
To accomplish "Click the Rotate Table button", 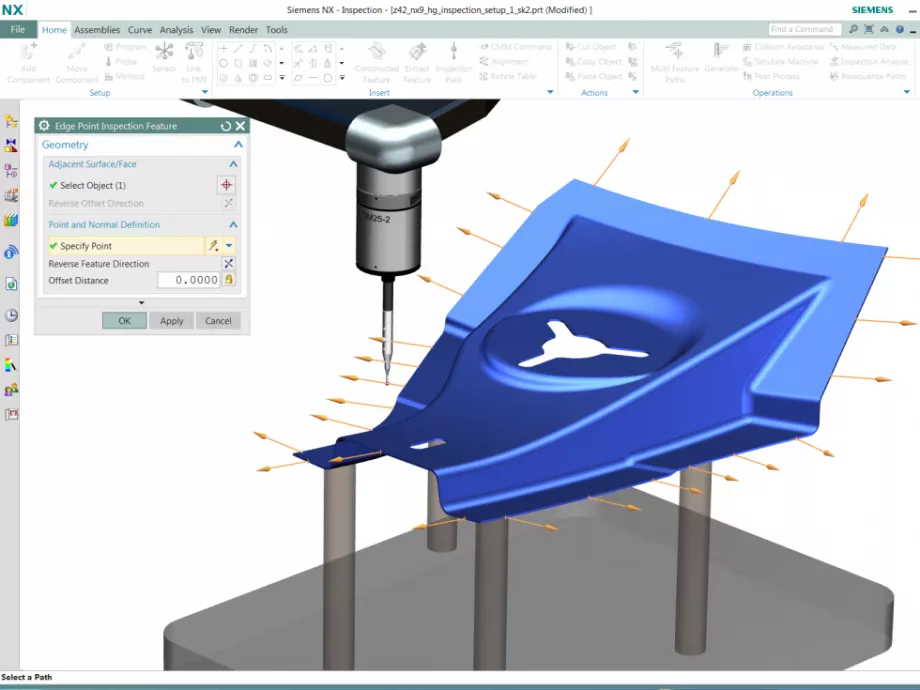I will point(508,76).
